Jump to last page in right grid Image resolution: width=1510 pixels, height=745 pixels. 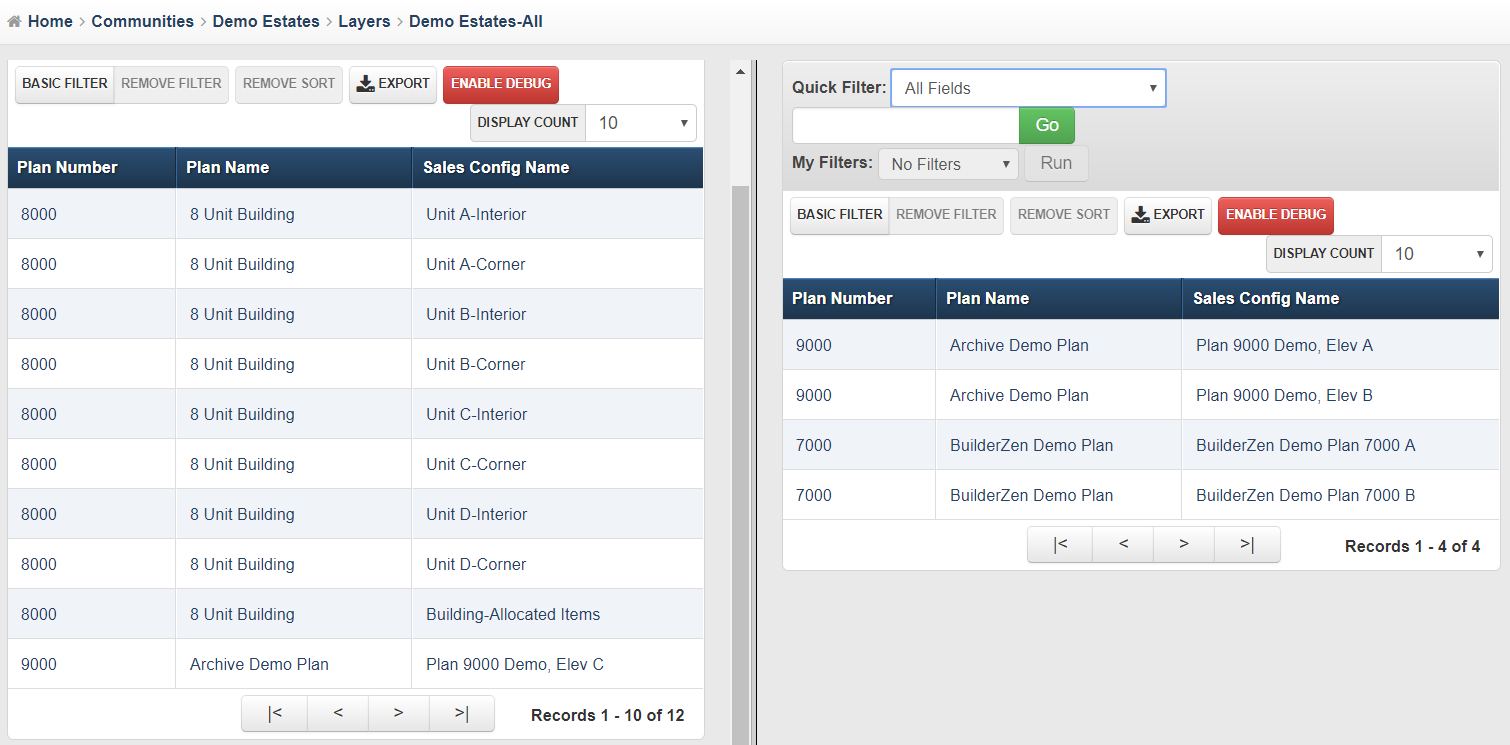pos(1247,544)
